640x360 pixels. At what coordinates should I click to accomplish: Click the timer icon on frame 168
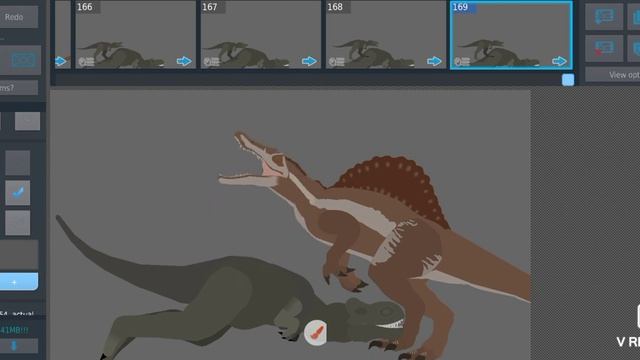click(336, 62)
